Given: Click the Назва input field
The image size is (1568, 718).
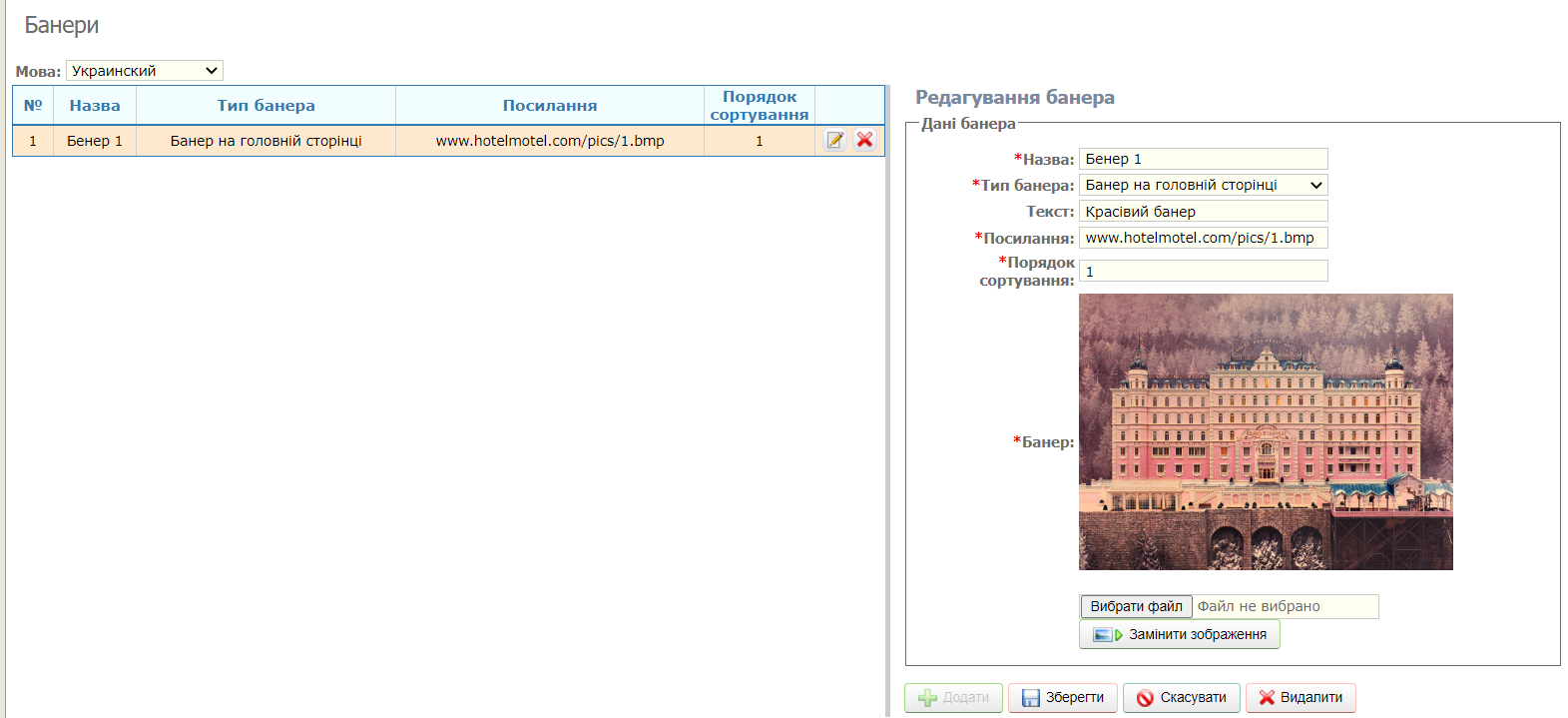Looking at the screenshot, I should [x=1203, y=159].
